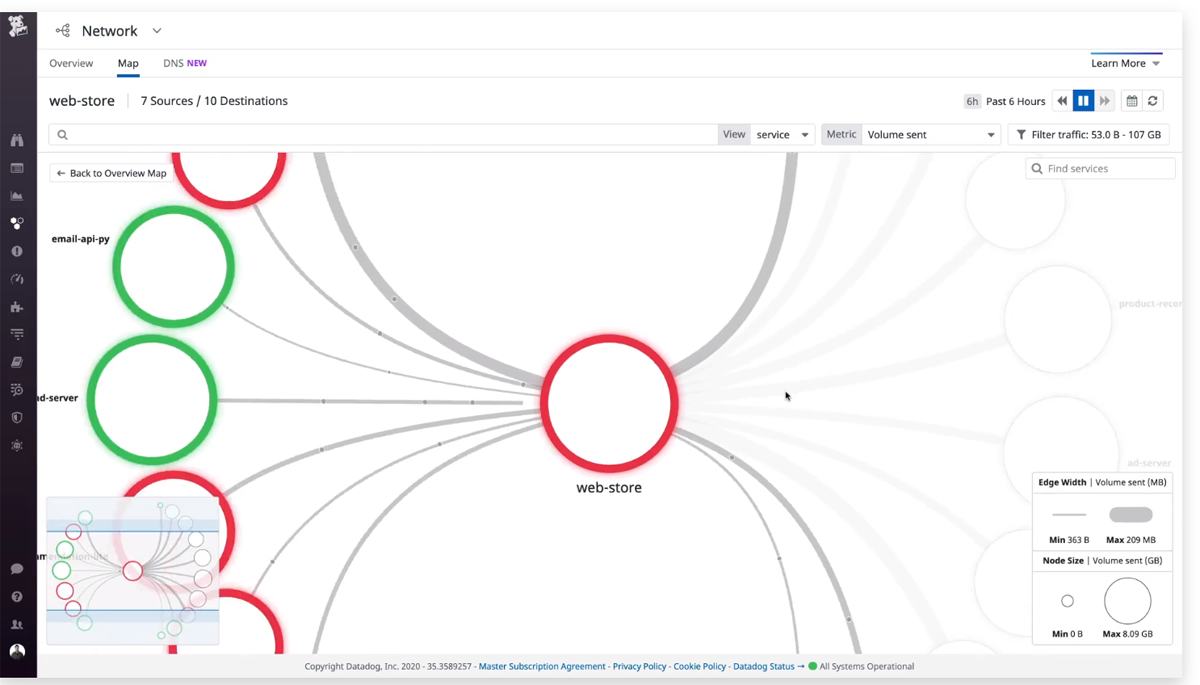Image resolution: width=1200 pixels, height=685 pixels.
Task: Switch to the Overview tab
Action: pyautogui.click(x=71, y=63)
